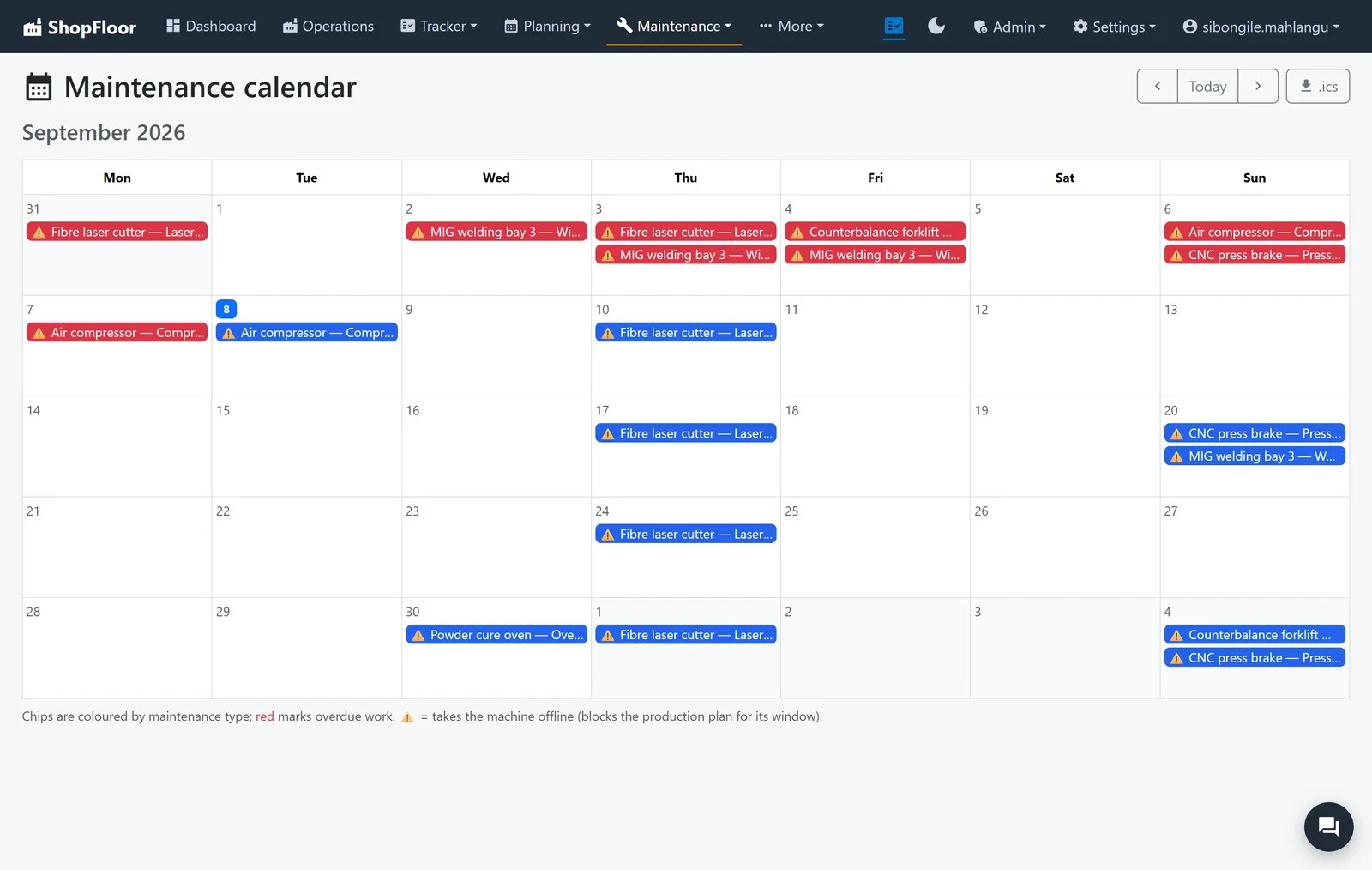Go to the Operations page
Screen dimensions: 1372x870
[x=328, y=27]
